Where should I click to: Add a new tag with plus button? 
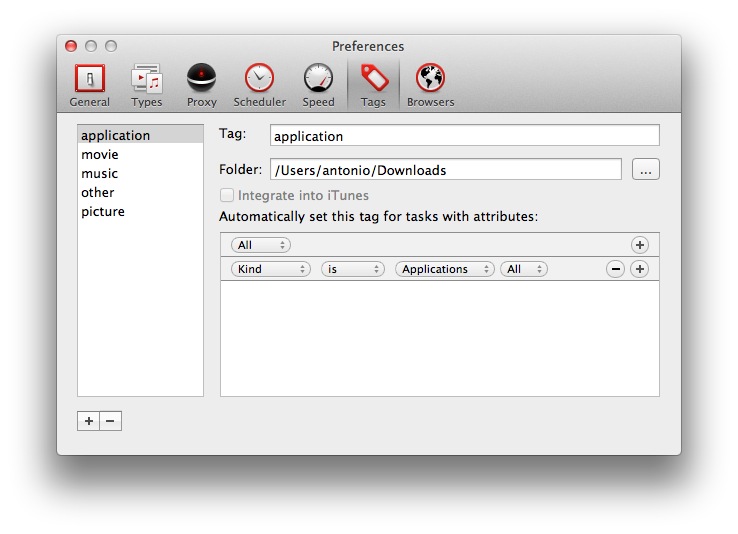click(x=88, y=421)
